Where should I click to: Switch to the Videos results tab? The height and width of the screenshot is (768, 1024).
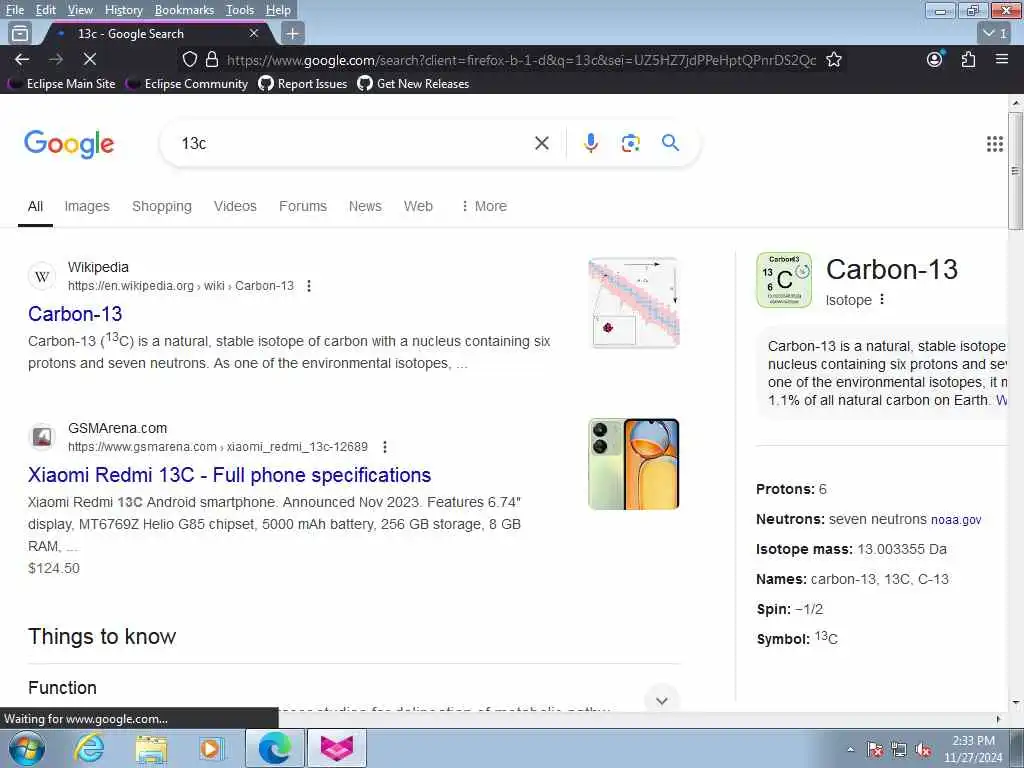[235, 206]
